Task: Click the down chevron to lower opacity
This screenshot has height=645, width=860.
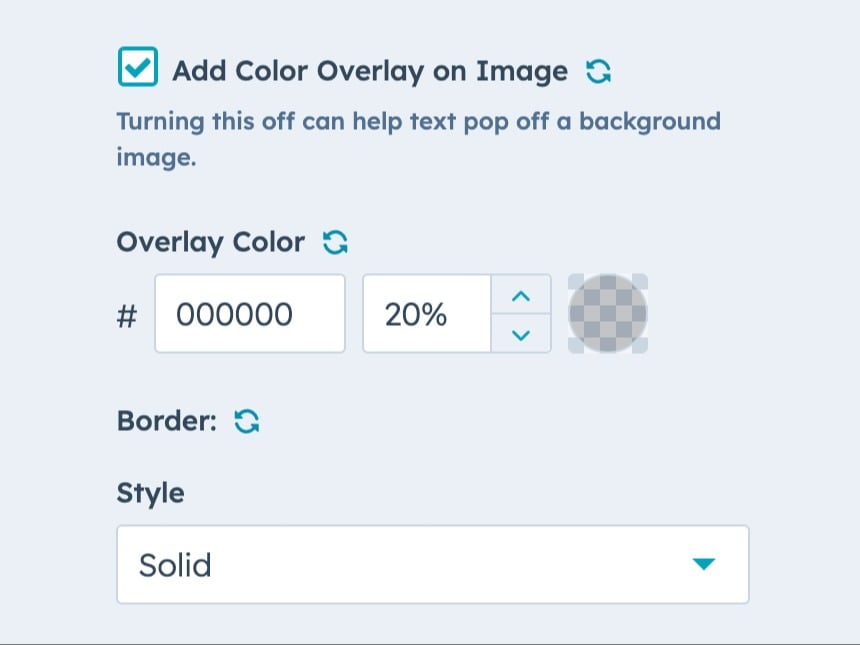Action: (521, 334)
